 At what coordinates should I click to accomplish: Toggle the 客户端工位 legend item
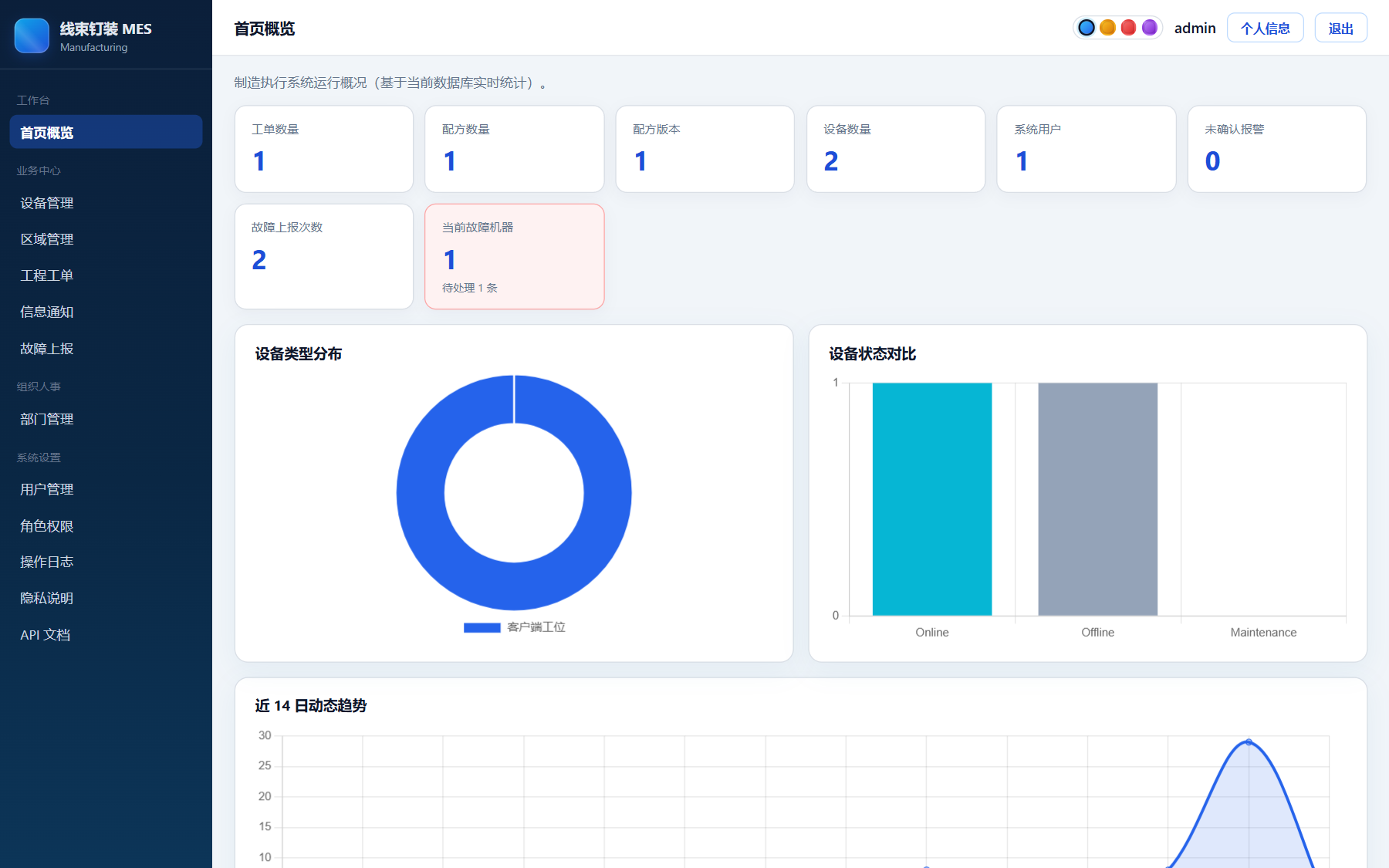click(515, 627)
